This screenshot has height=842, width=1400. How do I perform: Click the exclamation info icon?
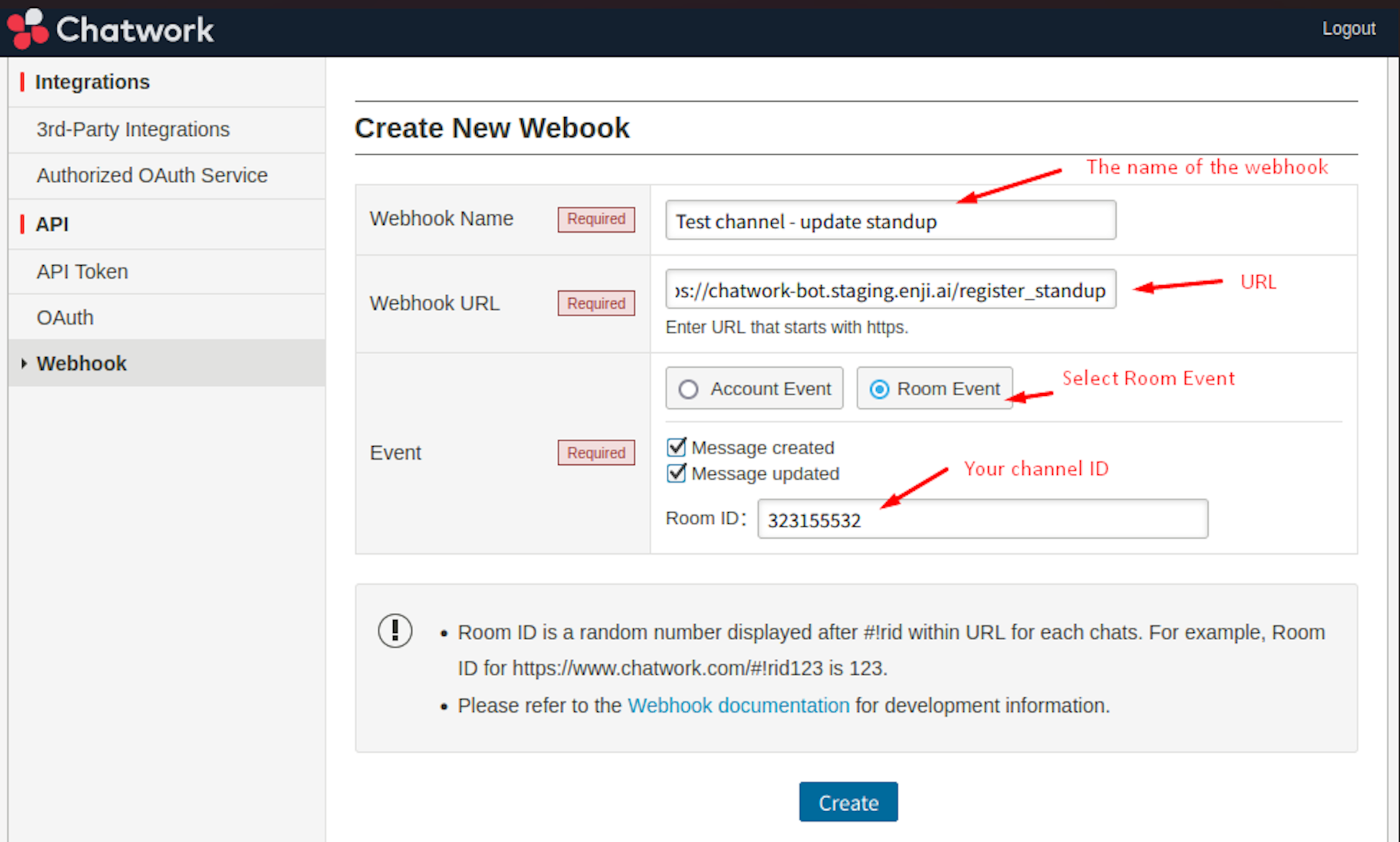[x=395, y=631]
